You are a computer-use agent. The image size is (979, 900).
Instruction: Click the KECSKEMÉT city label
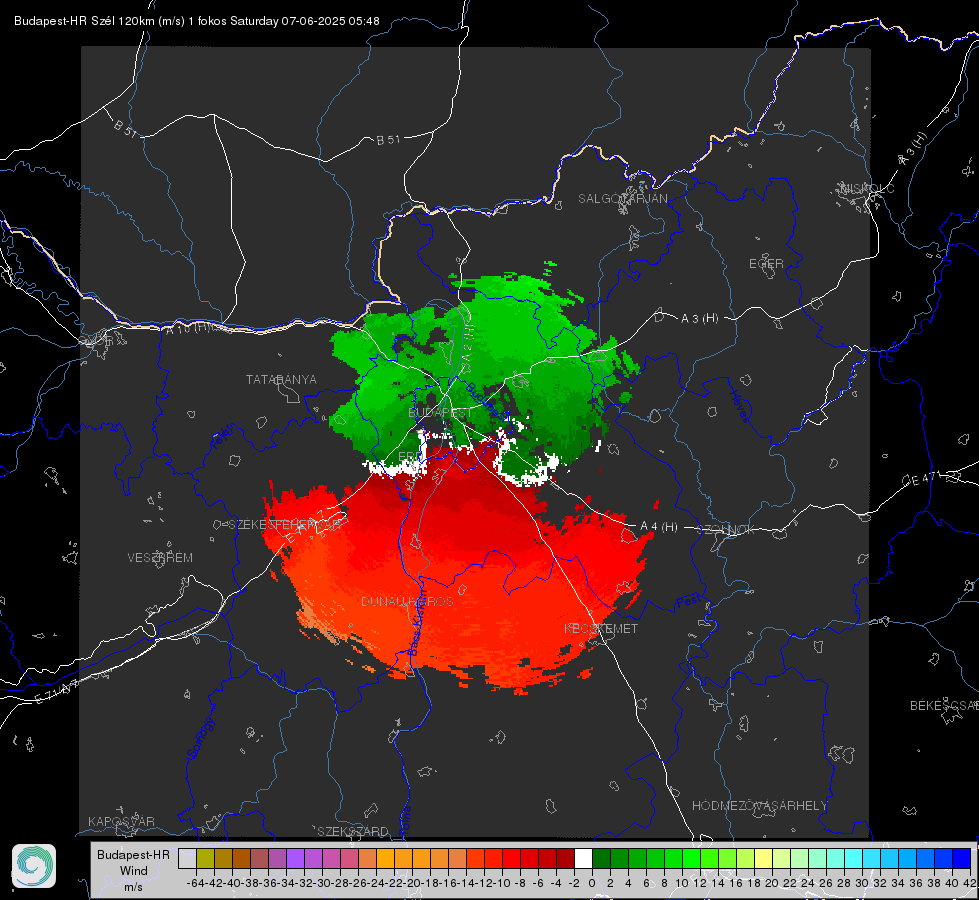tap(601, 629)
